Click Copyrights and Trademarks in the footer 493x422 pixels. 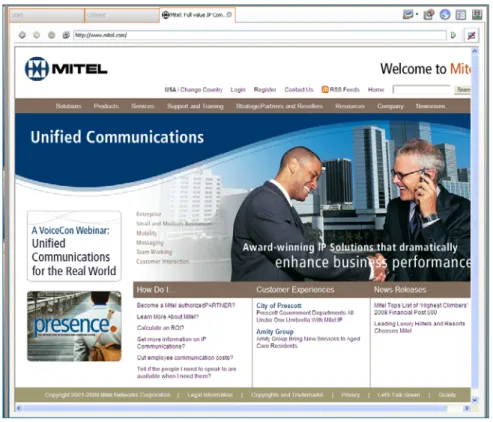pos(287,395)
